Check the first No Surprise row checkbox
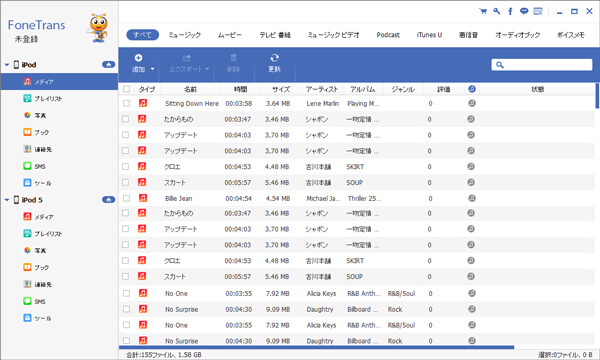 tap(126, 309)
